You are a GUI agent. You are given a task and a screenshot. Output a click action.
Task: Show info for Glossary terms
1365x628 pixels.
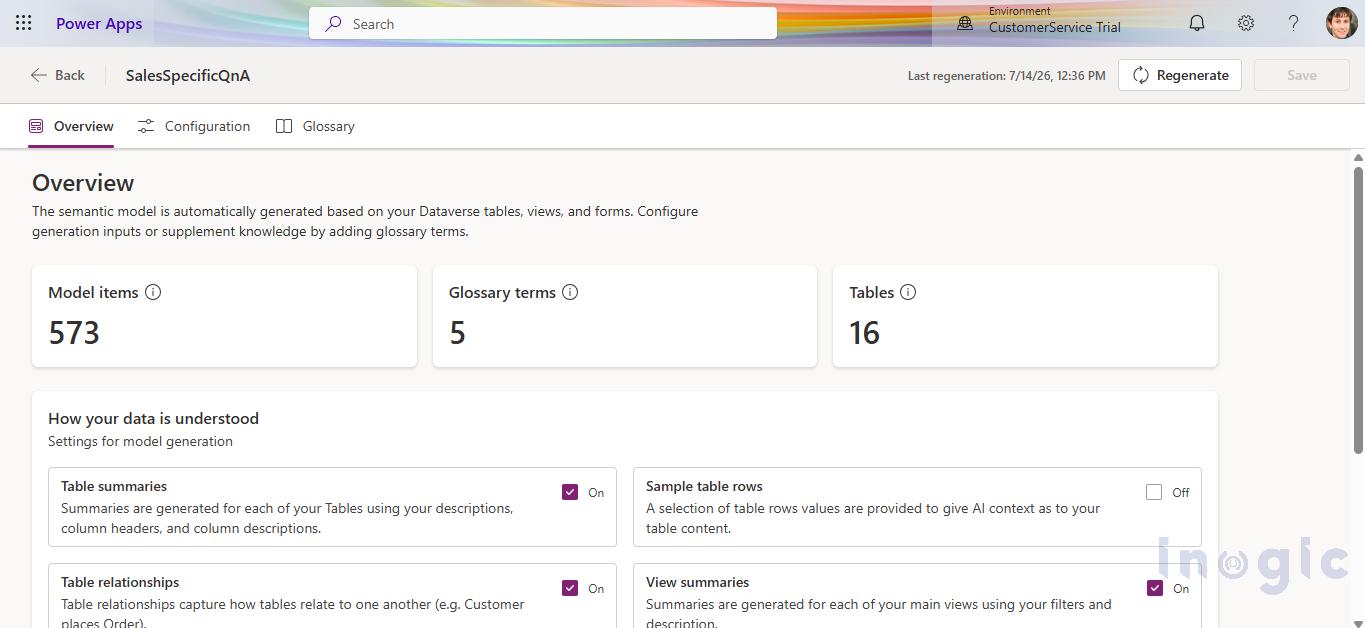570,292
